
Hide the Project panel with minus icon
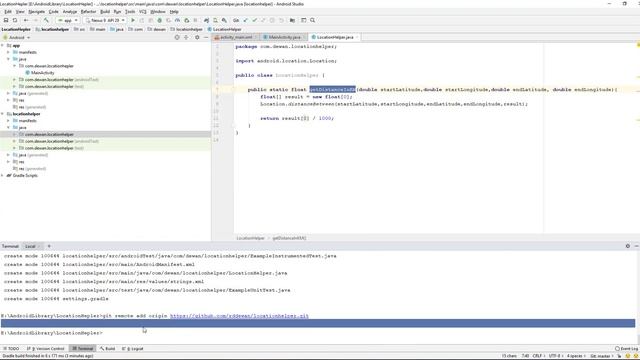click(x=206, y=37)
